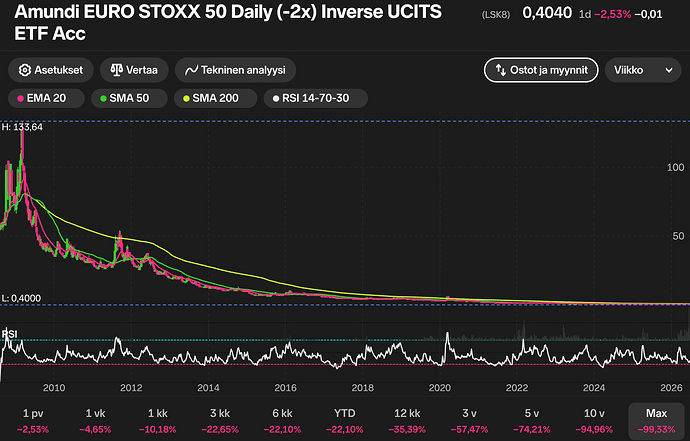Viewport: 690px width, 441px height.
Task: Click the white RSI indicator dot
Action: click(x=276, y=99)
